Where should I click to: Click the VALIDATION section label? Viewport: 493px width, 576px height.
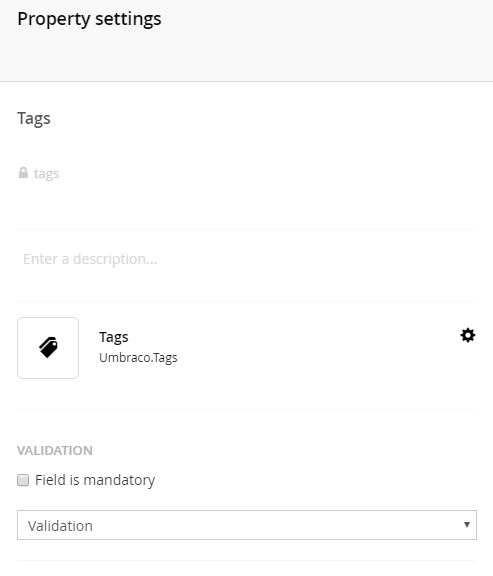point(55,451)
